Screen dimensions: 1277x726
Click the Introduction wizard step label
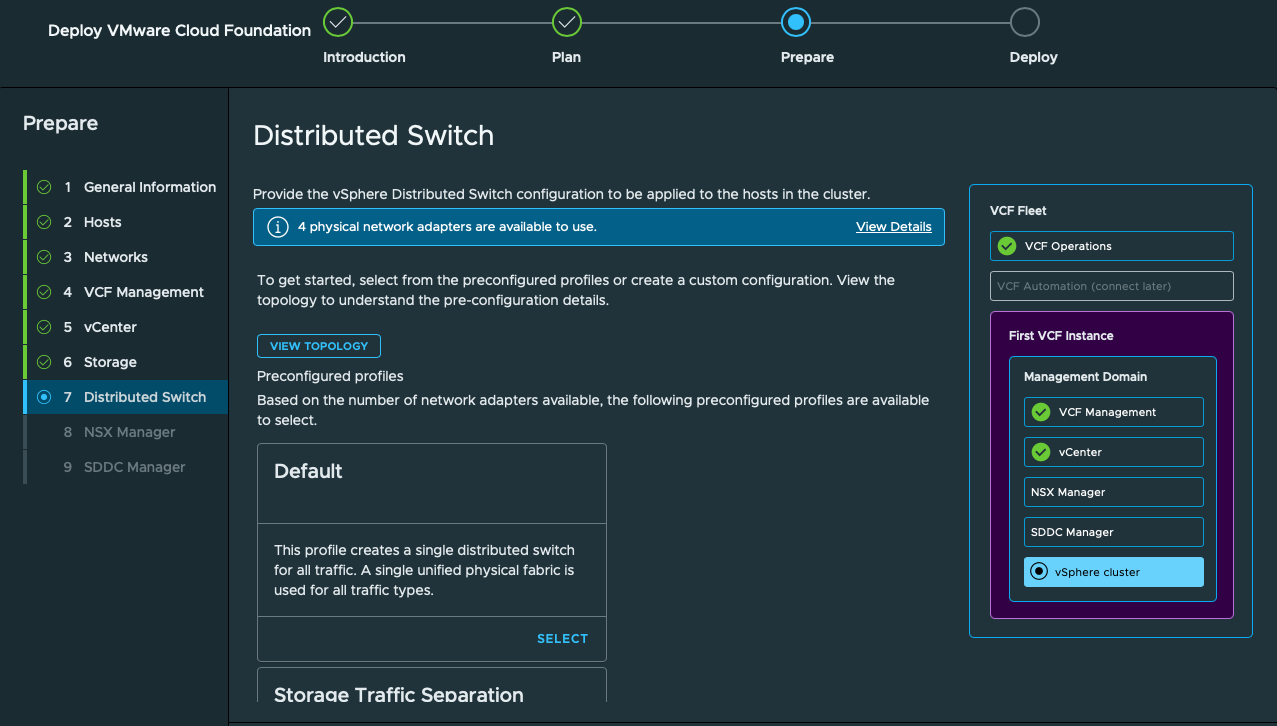[x=364, y=57]
